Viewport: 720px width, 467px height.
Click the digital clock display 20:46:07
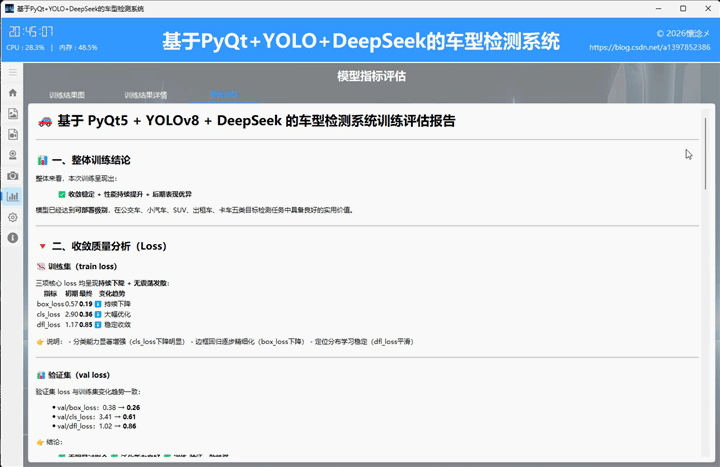pos(31,32)
